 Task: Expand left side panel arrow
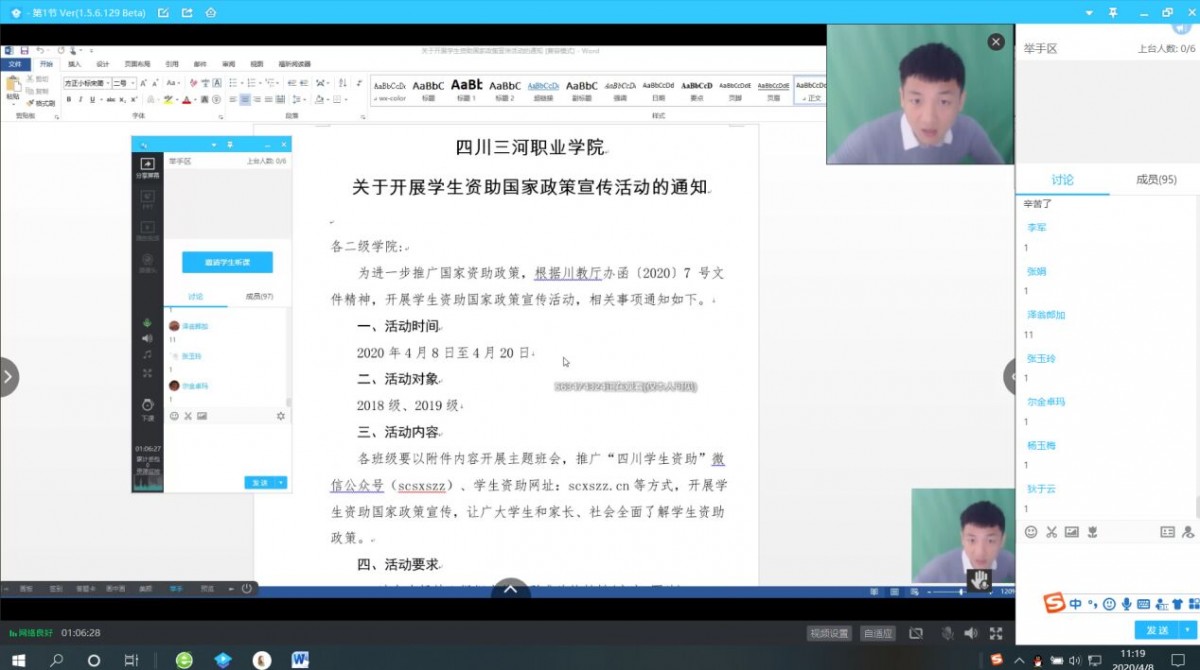8,377
